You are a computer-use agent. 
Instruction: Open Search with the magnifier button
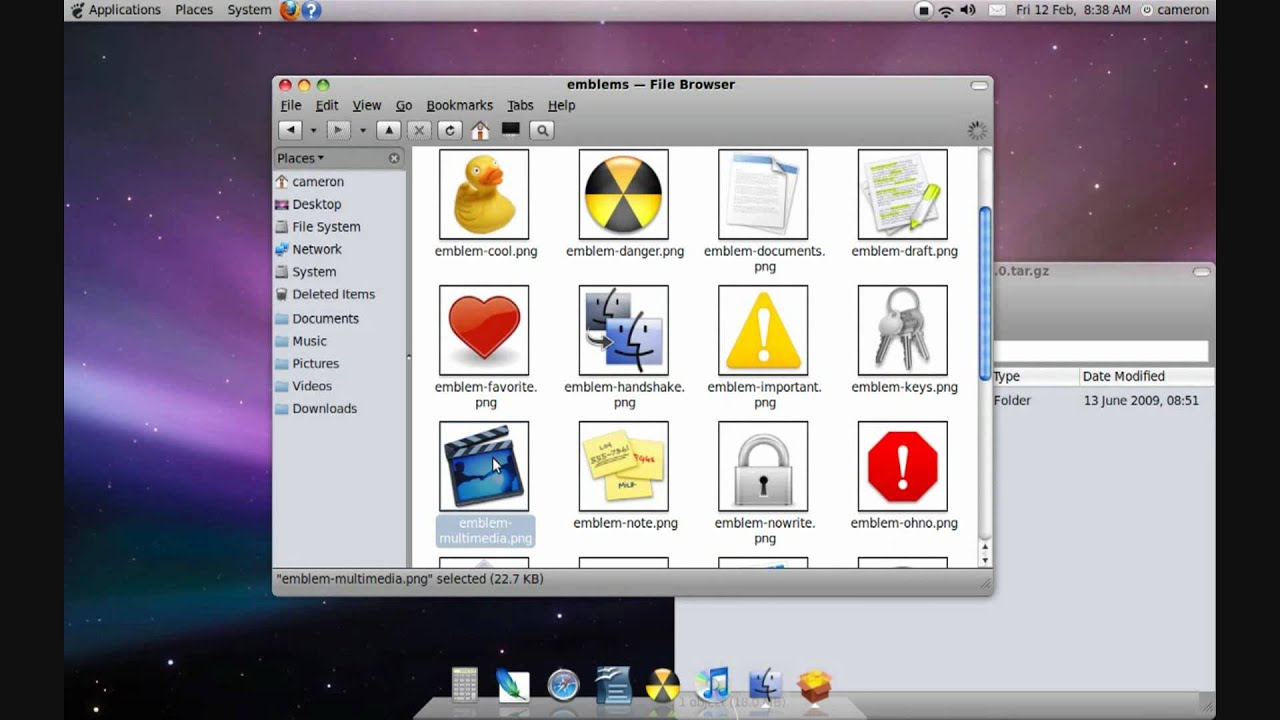coord(542,130)
